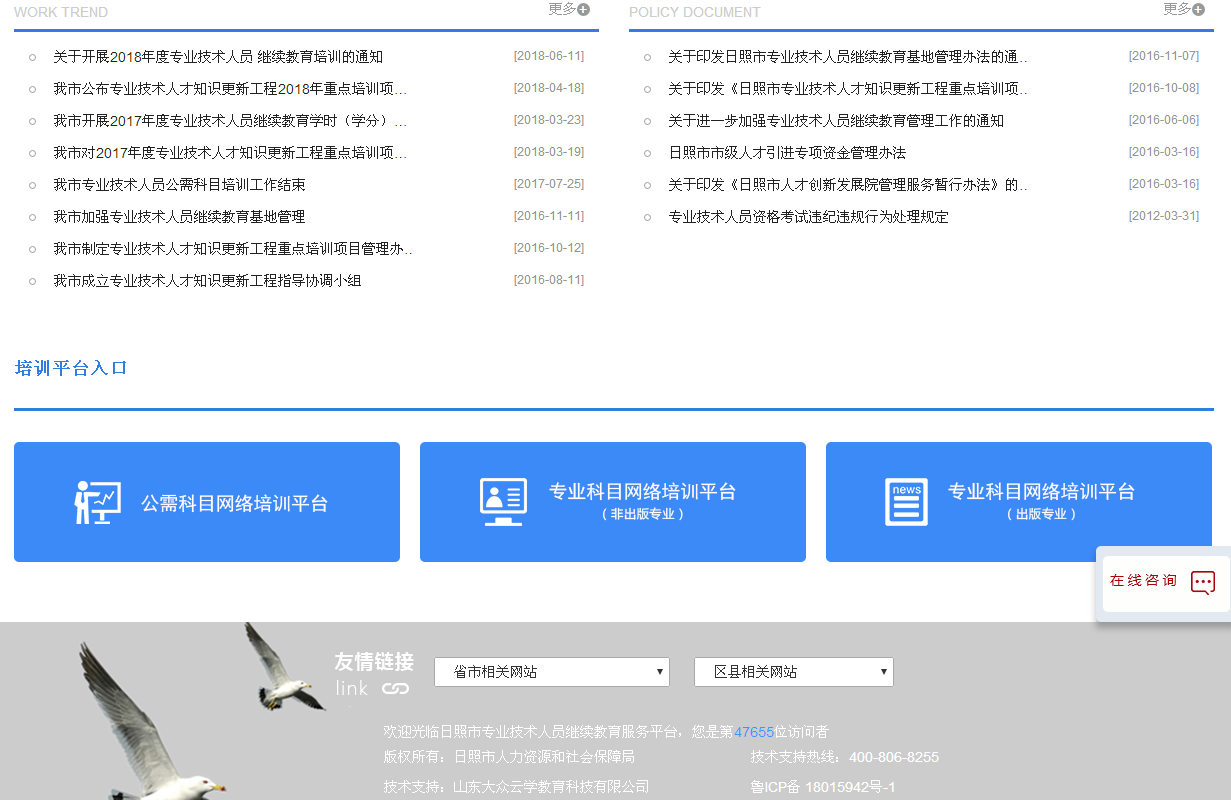Open 我市加强专业技术人员继续教育基地管理 article

179,217
